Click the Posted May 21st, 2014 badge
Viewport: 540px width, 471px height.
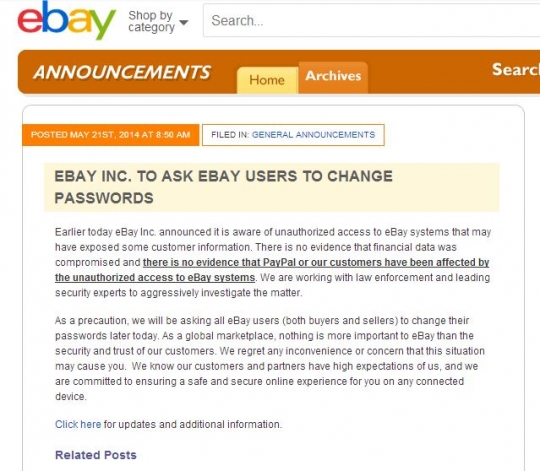[111, 135]
